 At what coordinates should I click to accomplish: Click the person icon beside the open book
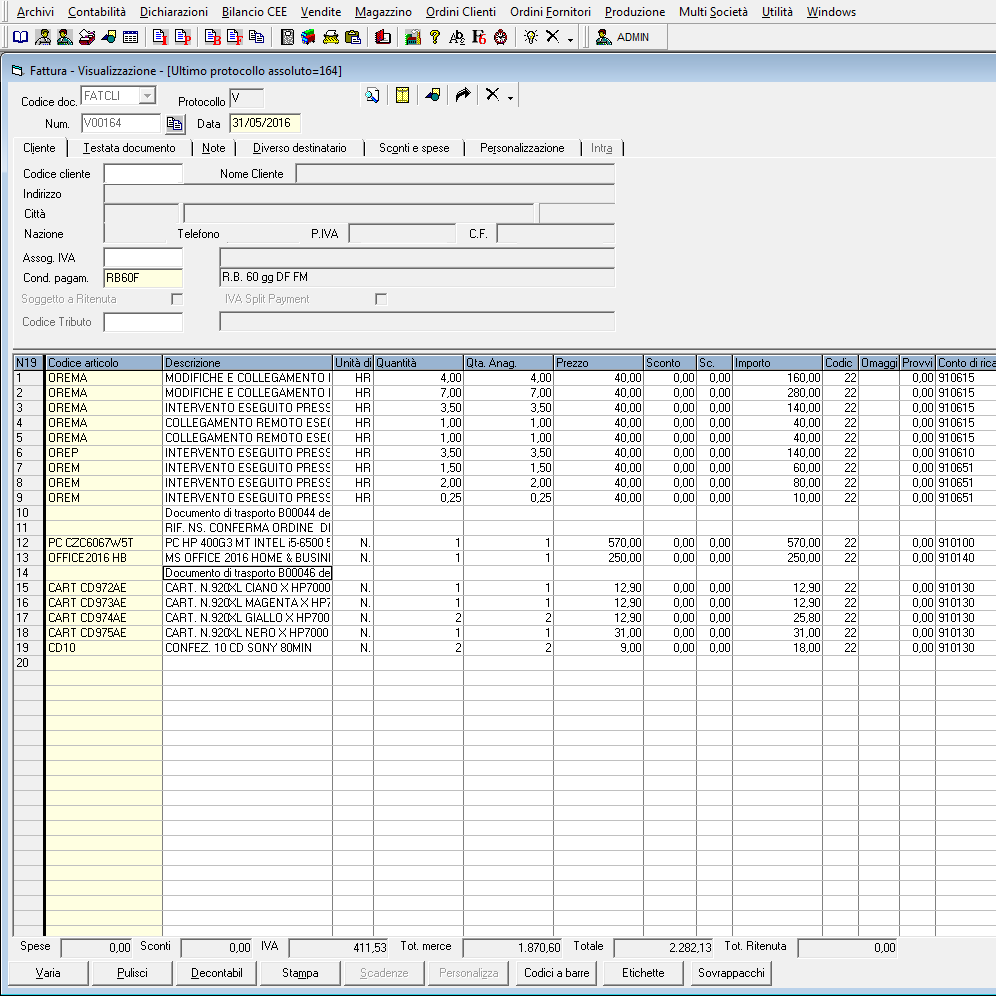click(43, 37)
